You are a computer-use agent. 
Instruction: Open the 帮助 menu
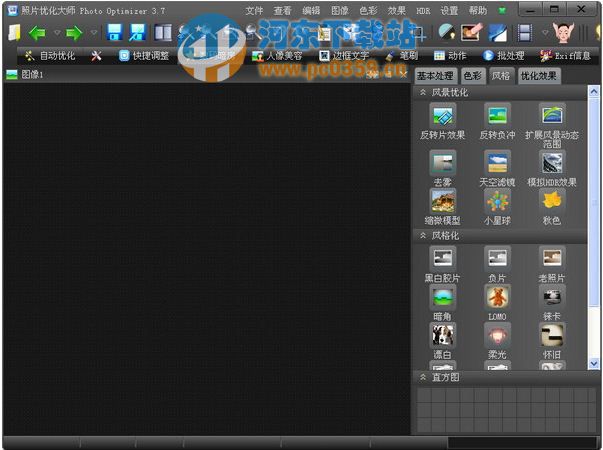tap(477, 10)
